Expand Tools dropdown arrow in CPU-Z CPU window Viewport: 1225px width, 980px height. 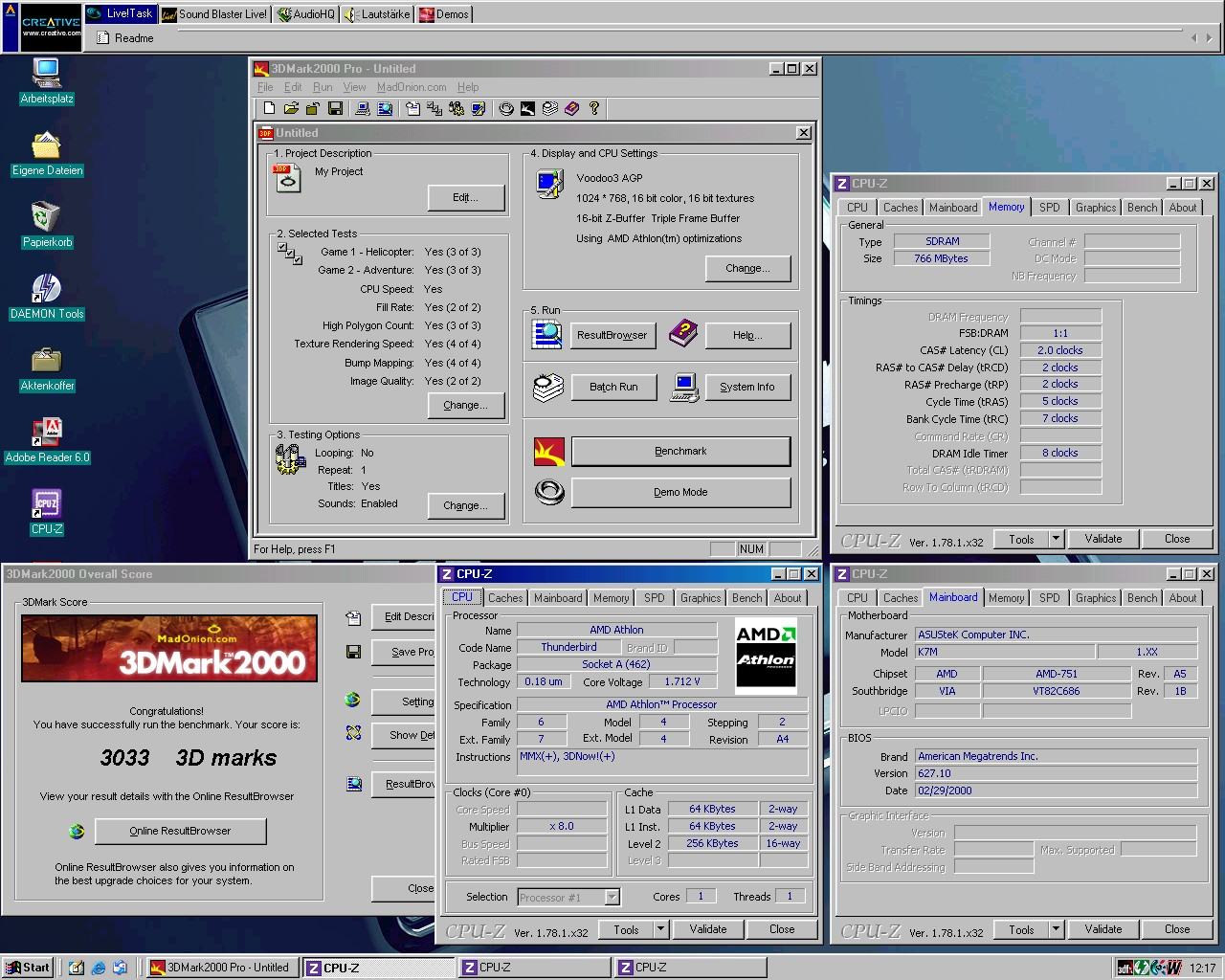(660, 929)
